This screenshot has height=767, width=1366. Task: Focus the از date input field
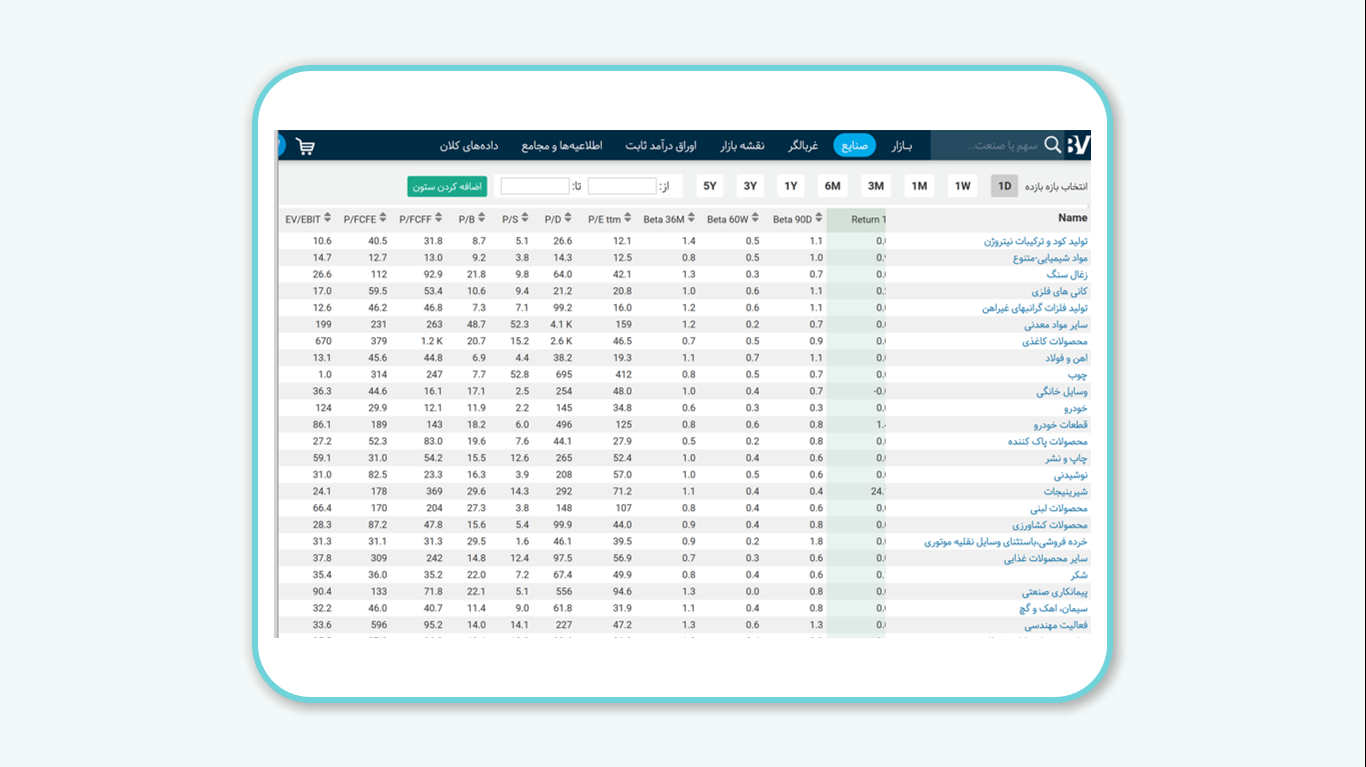(x=622, y=186)
